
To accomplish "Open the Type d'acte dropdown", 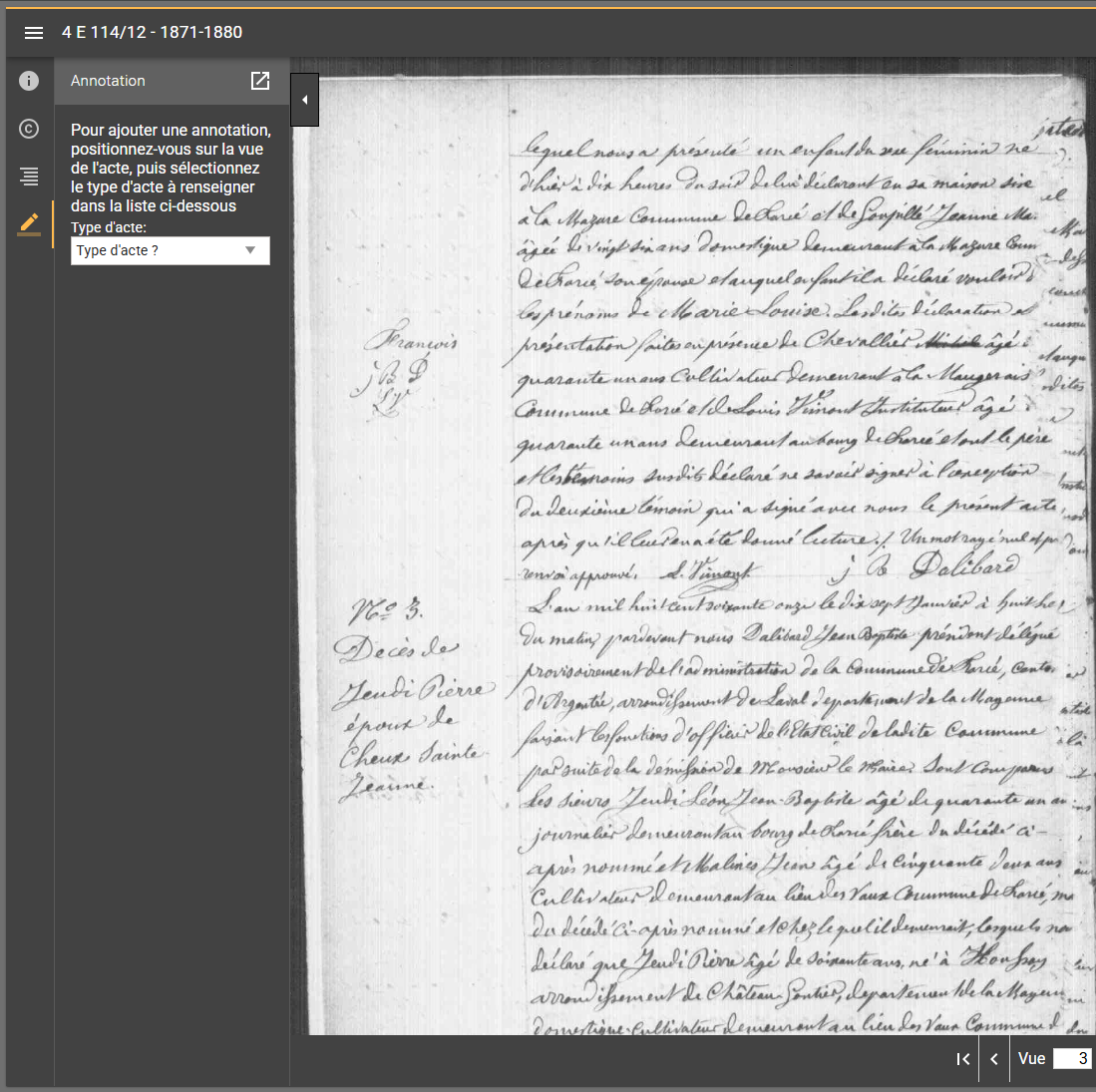I will 171,250.
